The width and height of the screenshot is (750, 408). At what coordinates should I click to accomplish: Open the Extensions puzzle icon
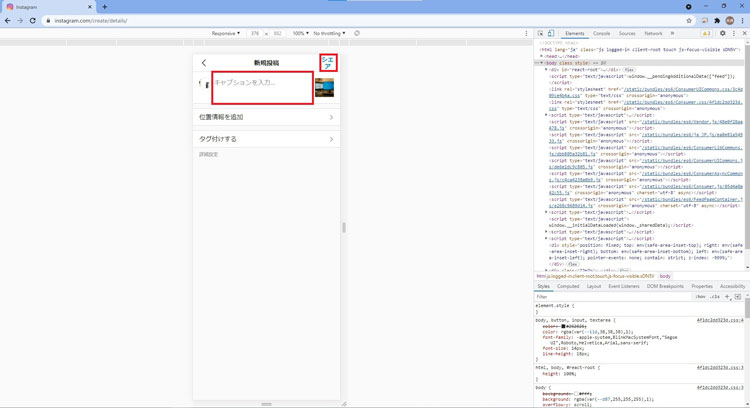pyautogui.click(x=717, y=21)
